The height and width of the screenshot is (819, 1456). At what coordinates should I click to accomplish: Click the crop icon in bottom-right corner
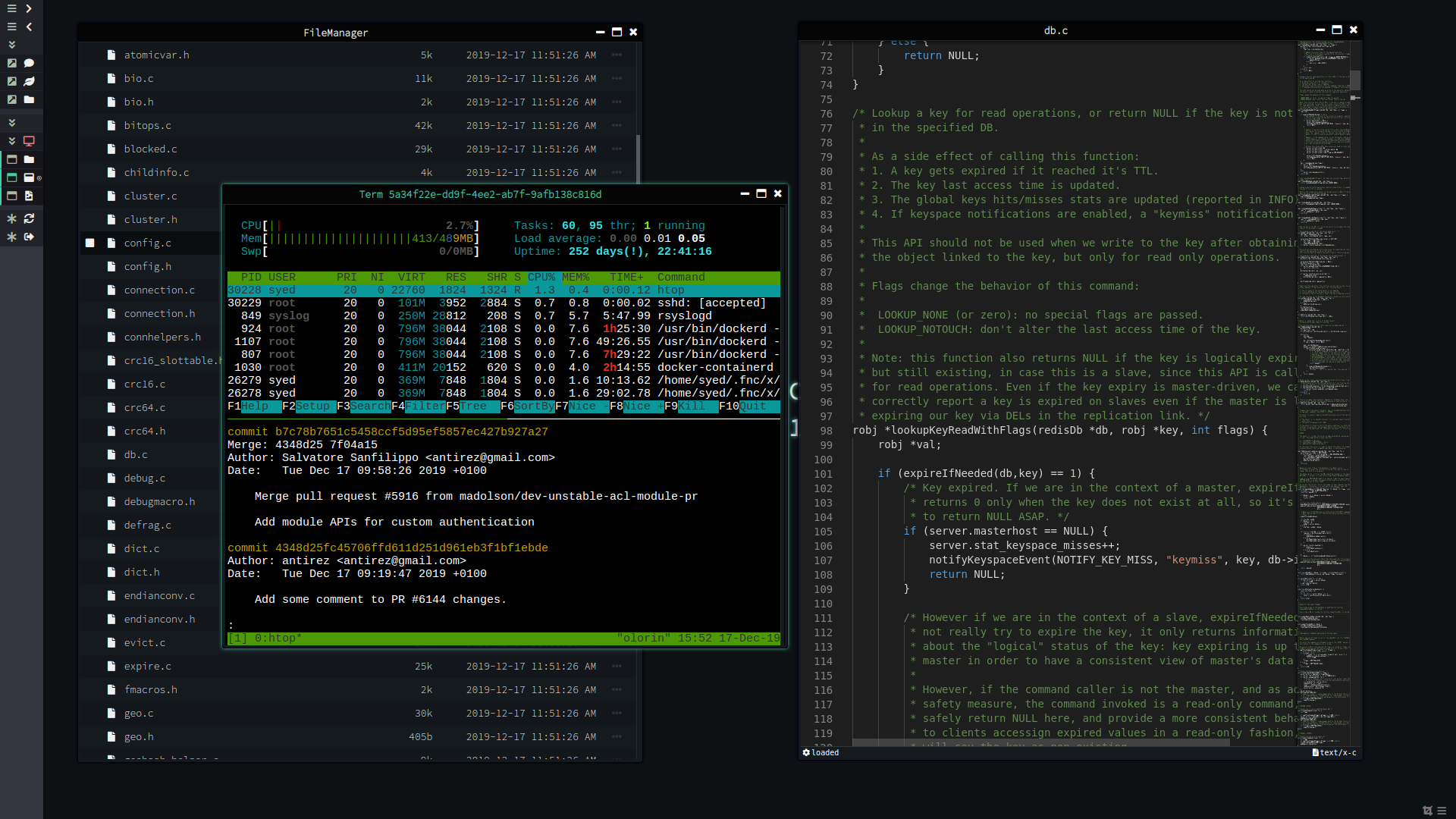pos(1428,811)
